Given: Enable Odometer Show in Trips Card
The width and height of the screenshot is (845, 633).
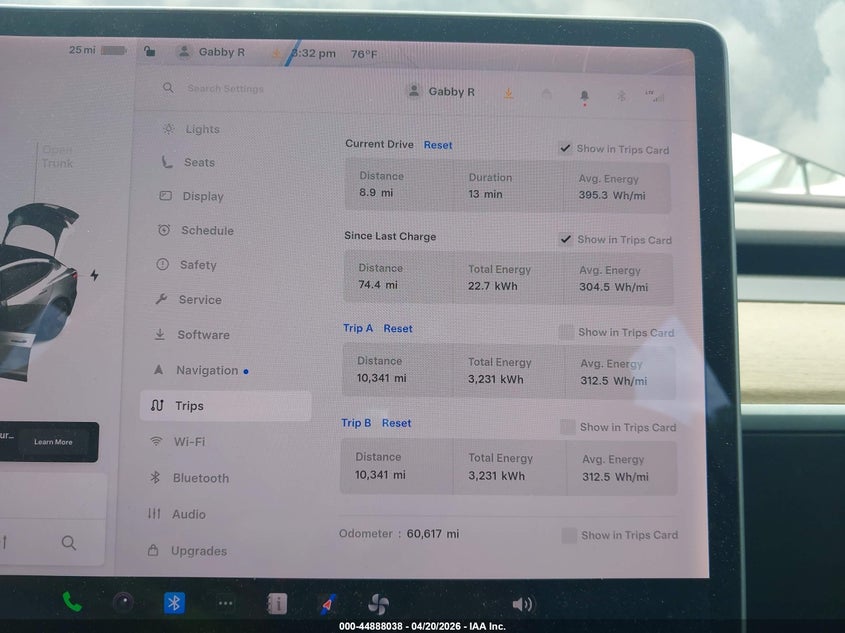Looking at the screenshot, I should 569,535.
